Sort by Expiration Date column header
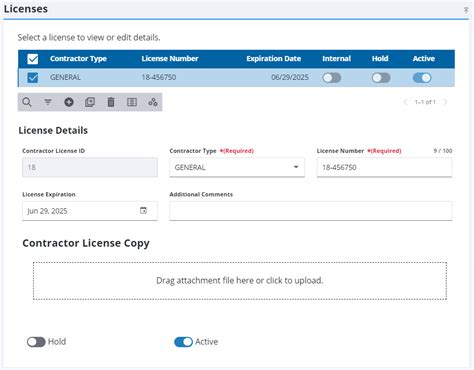The width and height of the screenshot is (474, 370). point(274,59)
